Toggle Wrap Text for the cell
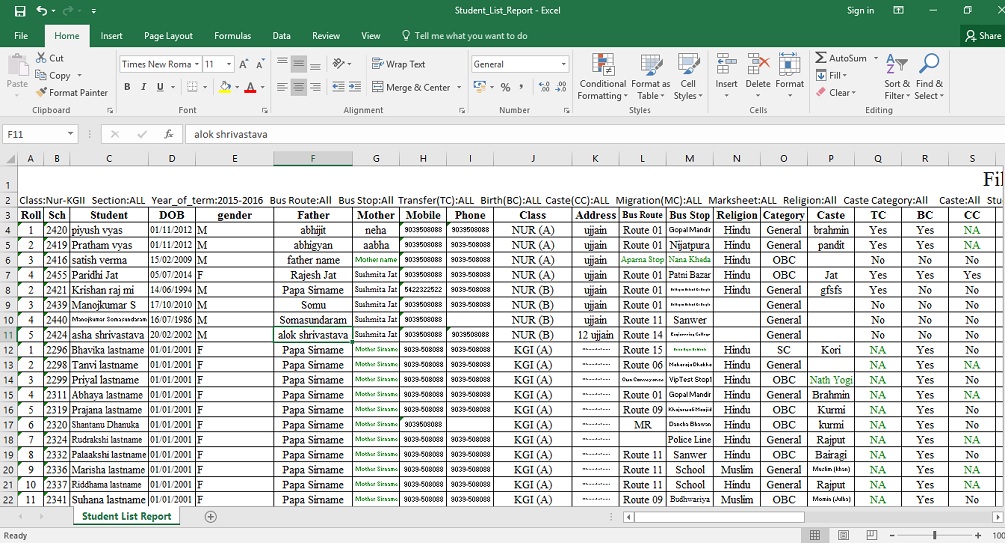The height and width of the screenshot is (543, 1005). coord(397,64)
